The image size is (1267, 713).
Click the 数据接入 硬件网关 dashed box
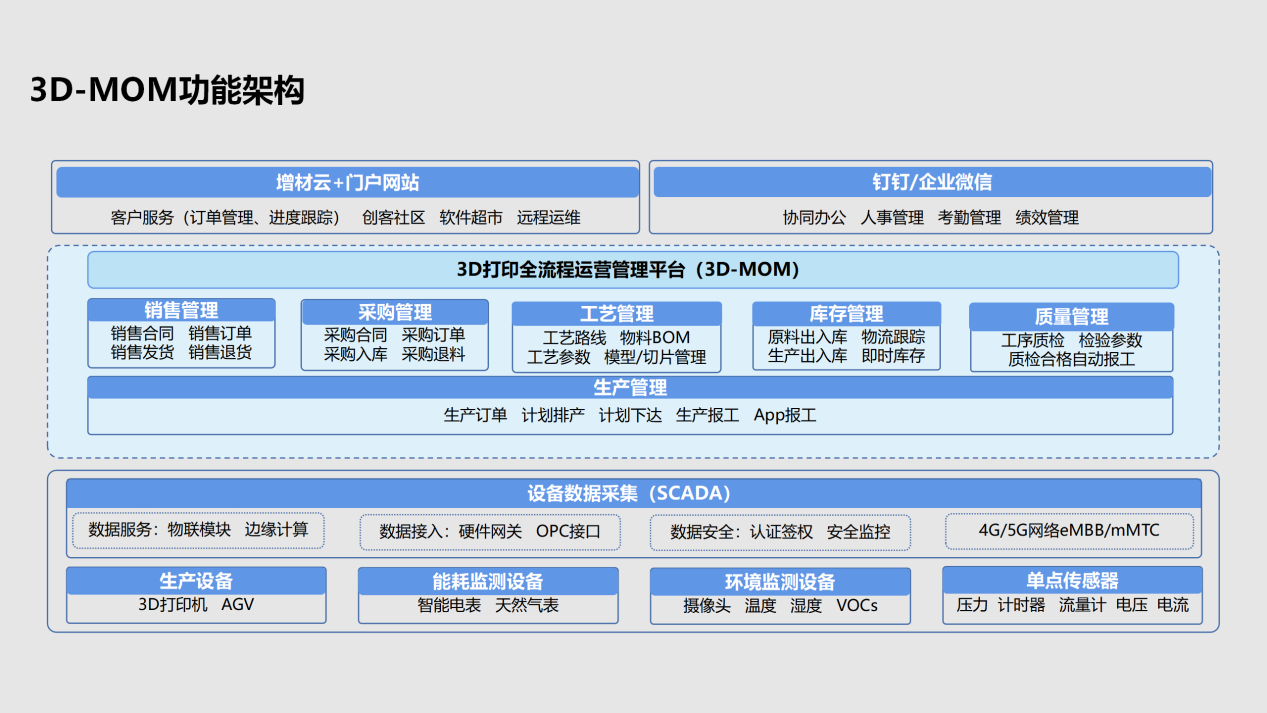tap(490, 532)
